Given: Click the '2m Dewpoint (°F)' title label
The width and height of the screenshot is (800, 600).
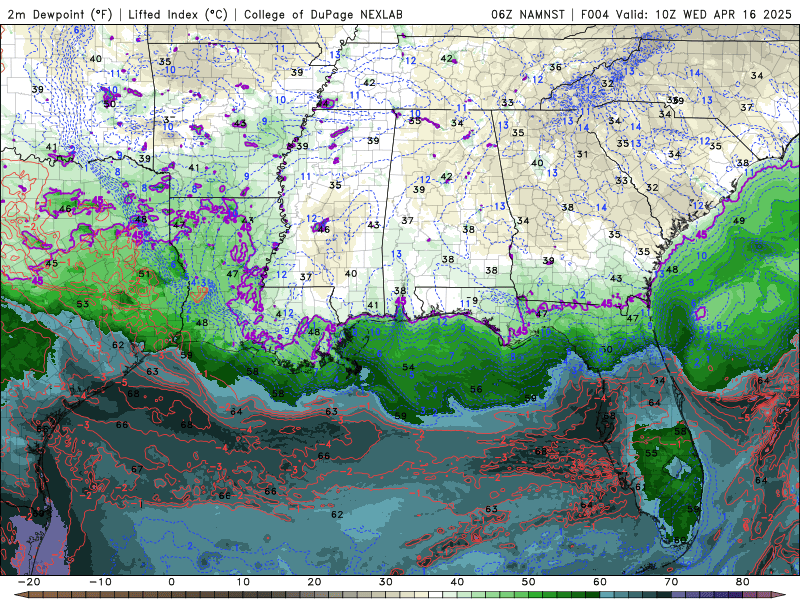Looking at the screenshot, I should tap(60, 14).
